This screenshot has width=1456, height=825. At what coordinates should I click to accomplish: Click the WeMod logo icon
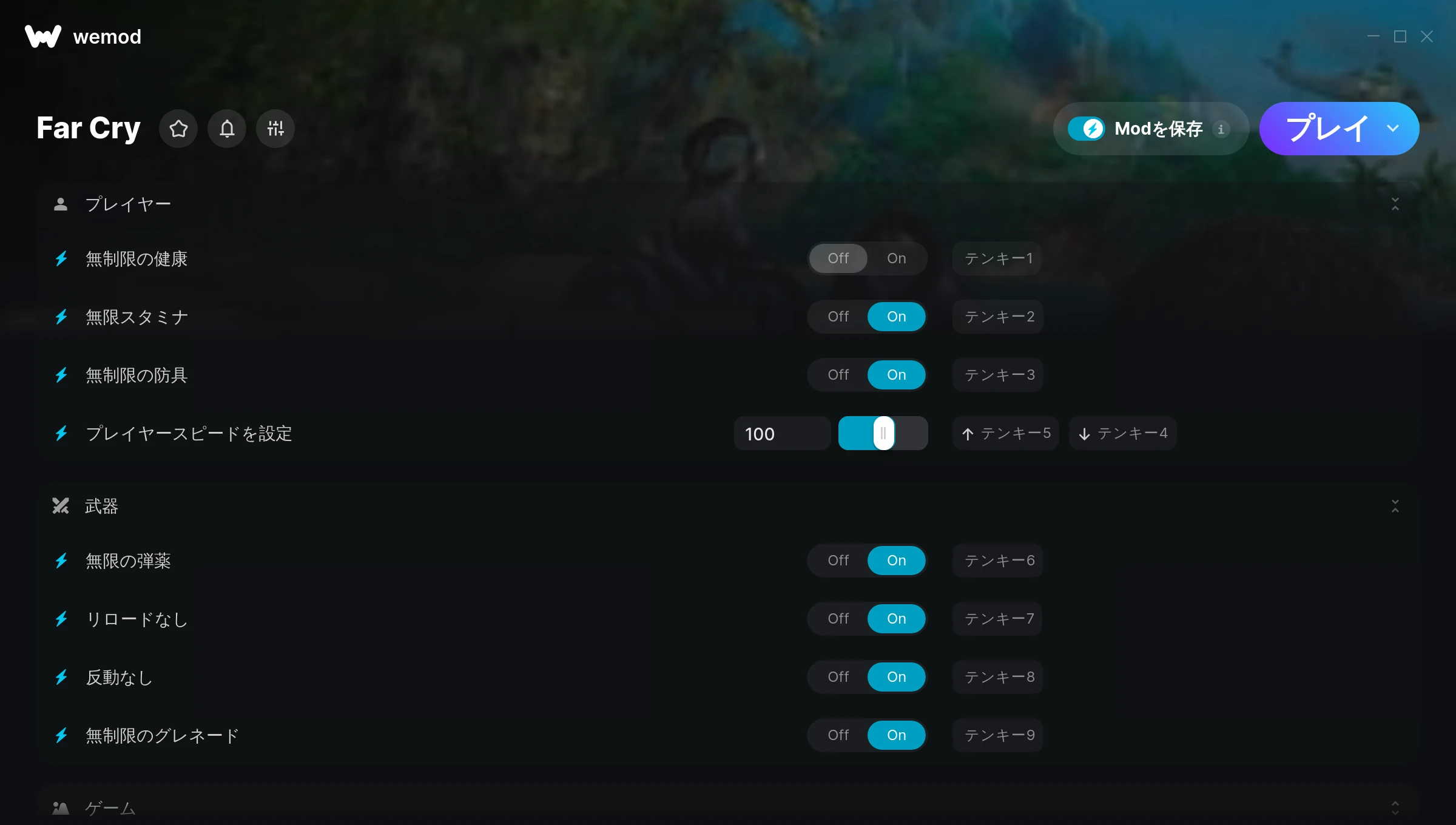(x=43, y=36)
